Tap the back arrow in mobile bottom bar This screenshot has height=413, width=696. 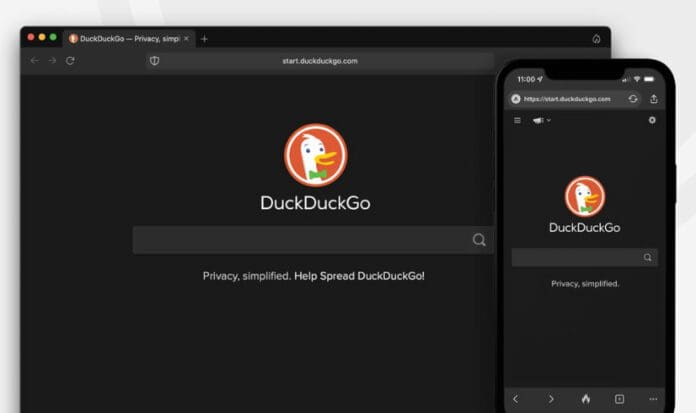point(516,399)
